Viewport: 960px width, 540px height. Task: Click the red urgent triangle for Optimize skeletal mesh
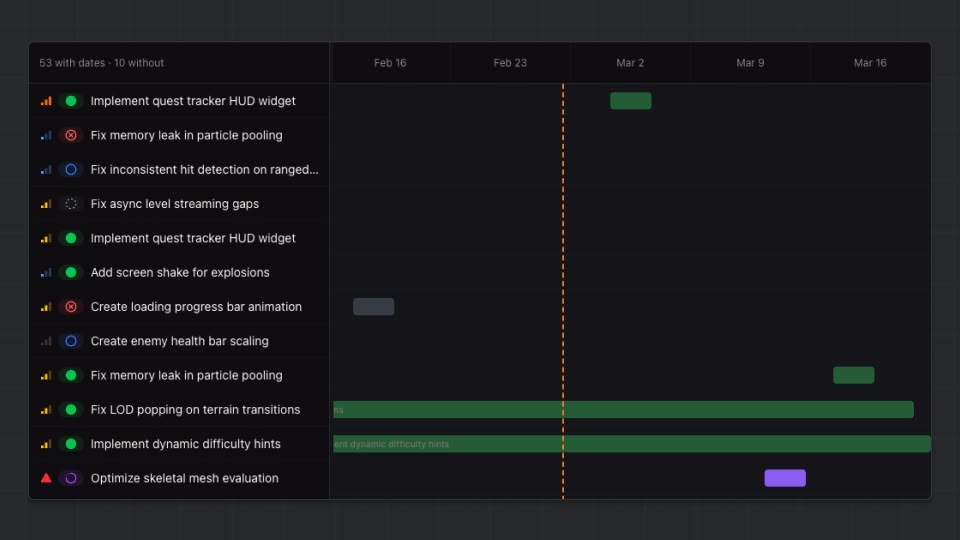click(46, 478)
